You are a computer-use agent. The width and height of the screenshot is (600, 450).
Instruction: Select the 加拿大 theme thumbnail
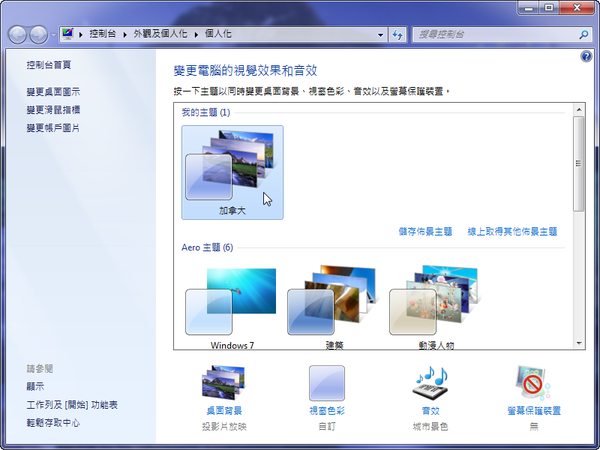(232, 172)
